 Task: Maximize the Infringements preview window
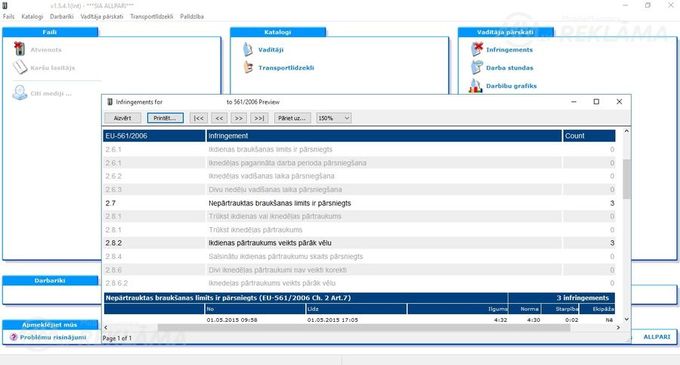tap(596, 101)
